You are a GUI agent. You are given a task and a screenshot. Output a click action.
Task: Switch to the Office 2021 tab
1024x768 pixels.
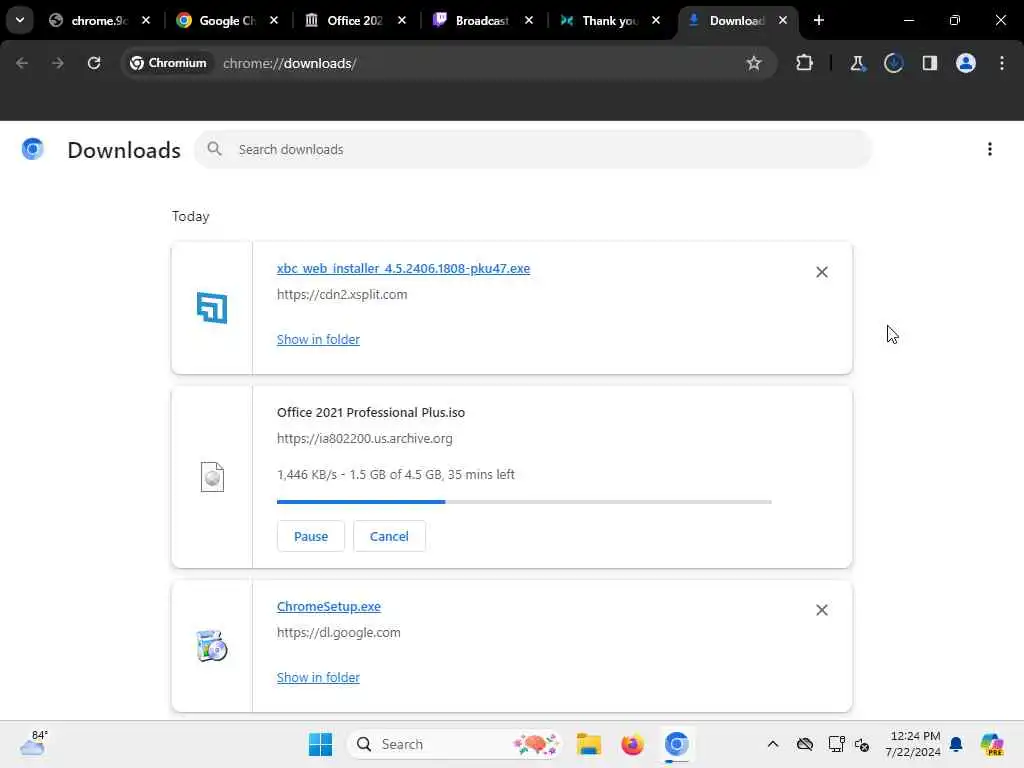354,21
